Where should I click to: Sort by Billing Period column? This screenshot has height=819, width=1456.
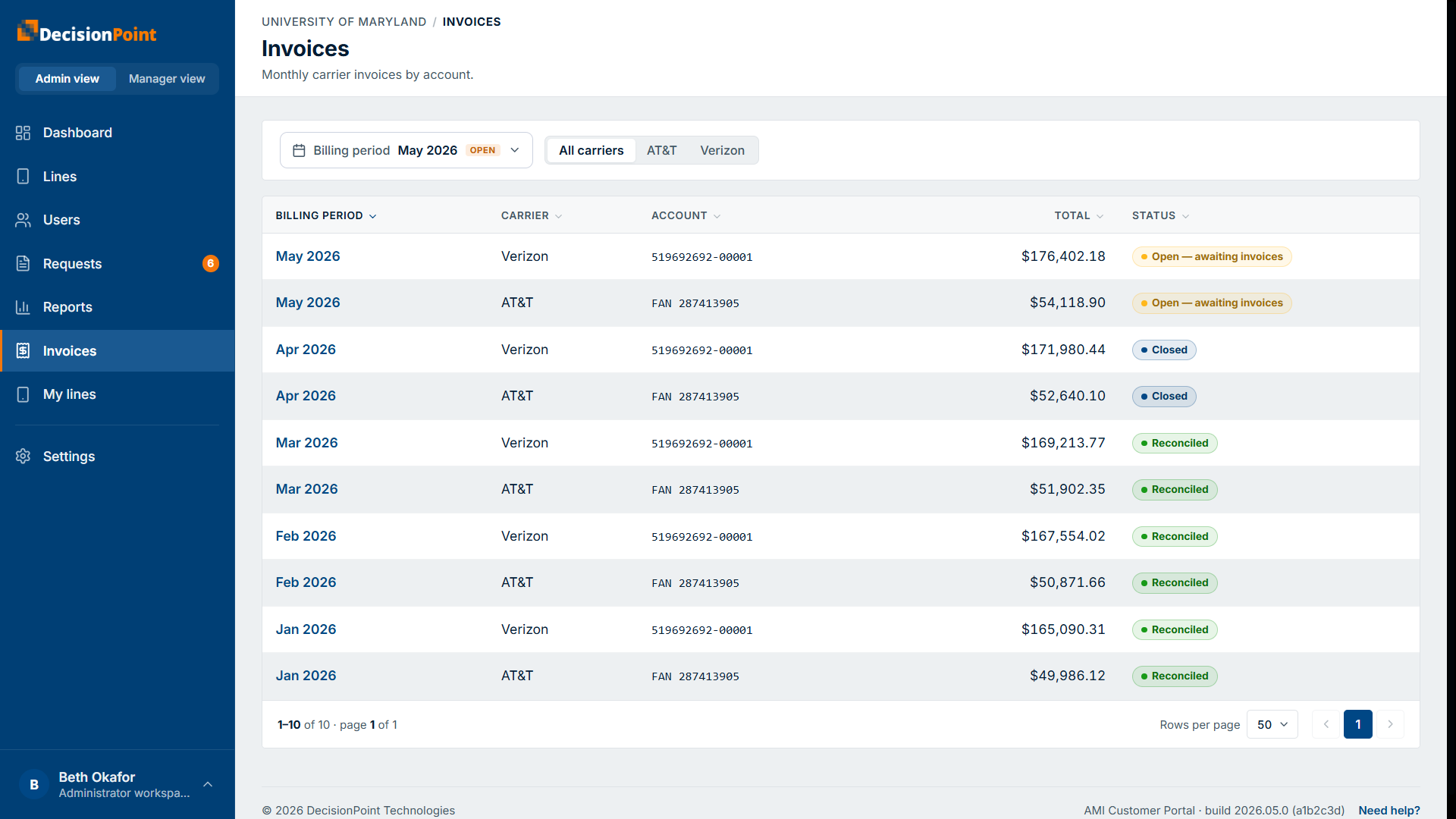[326, 215]
